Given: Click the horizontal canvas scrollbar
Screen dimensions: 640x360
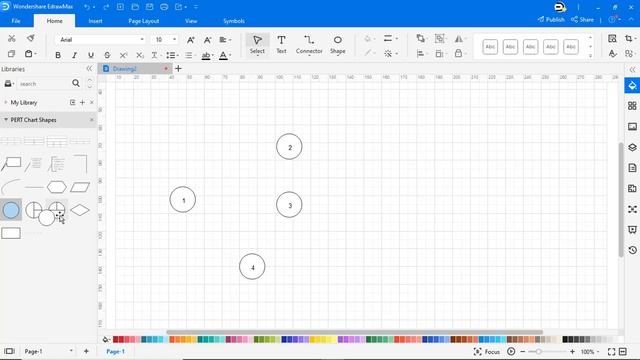Looking at the screenshot, I should (354, 332).
